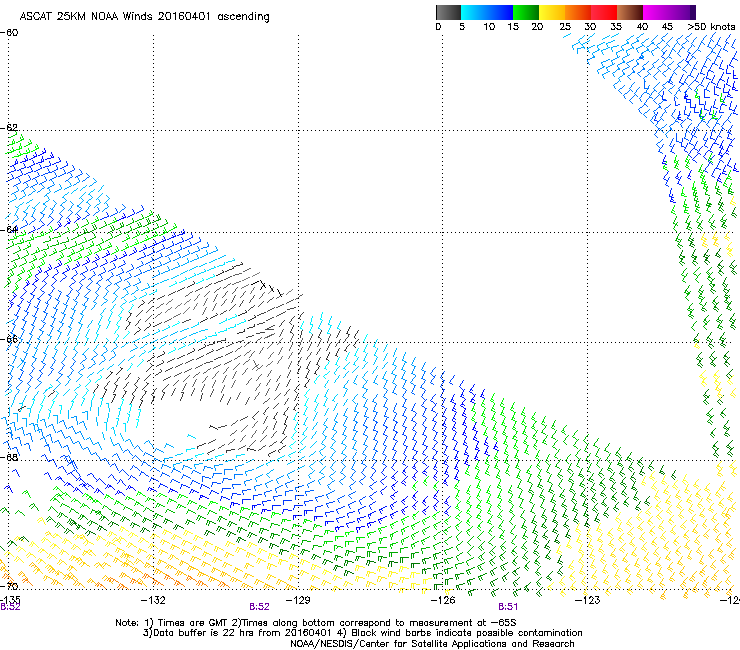Click the '-70' latitude label

(9, 586)
